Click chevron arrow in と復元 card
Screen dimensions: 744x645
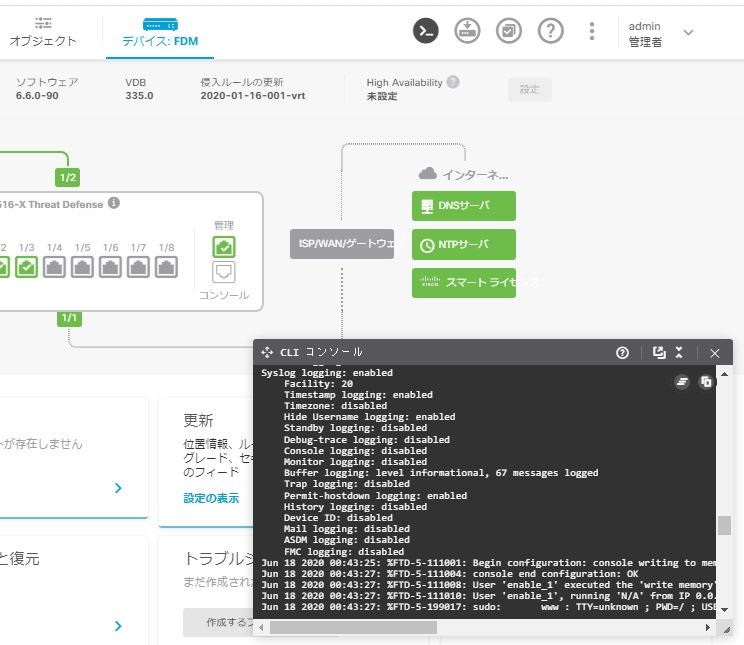(118, 626)
